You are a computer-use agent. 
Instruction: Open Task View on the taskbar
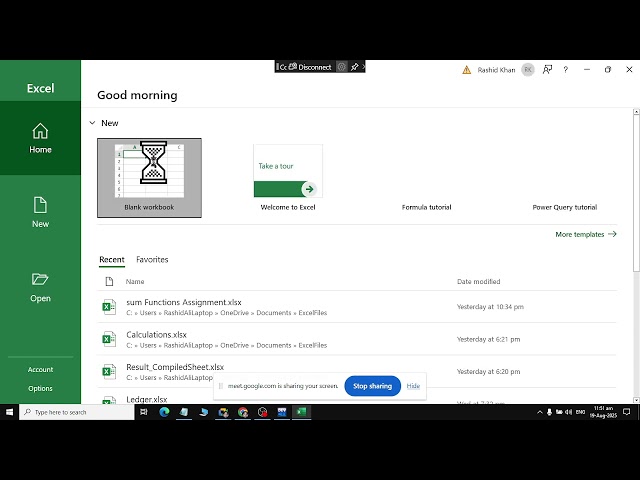tap(144, 412)
